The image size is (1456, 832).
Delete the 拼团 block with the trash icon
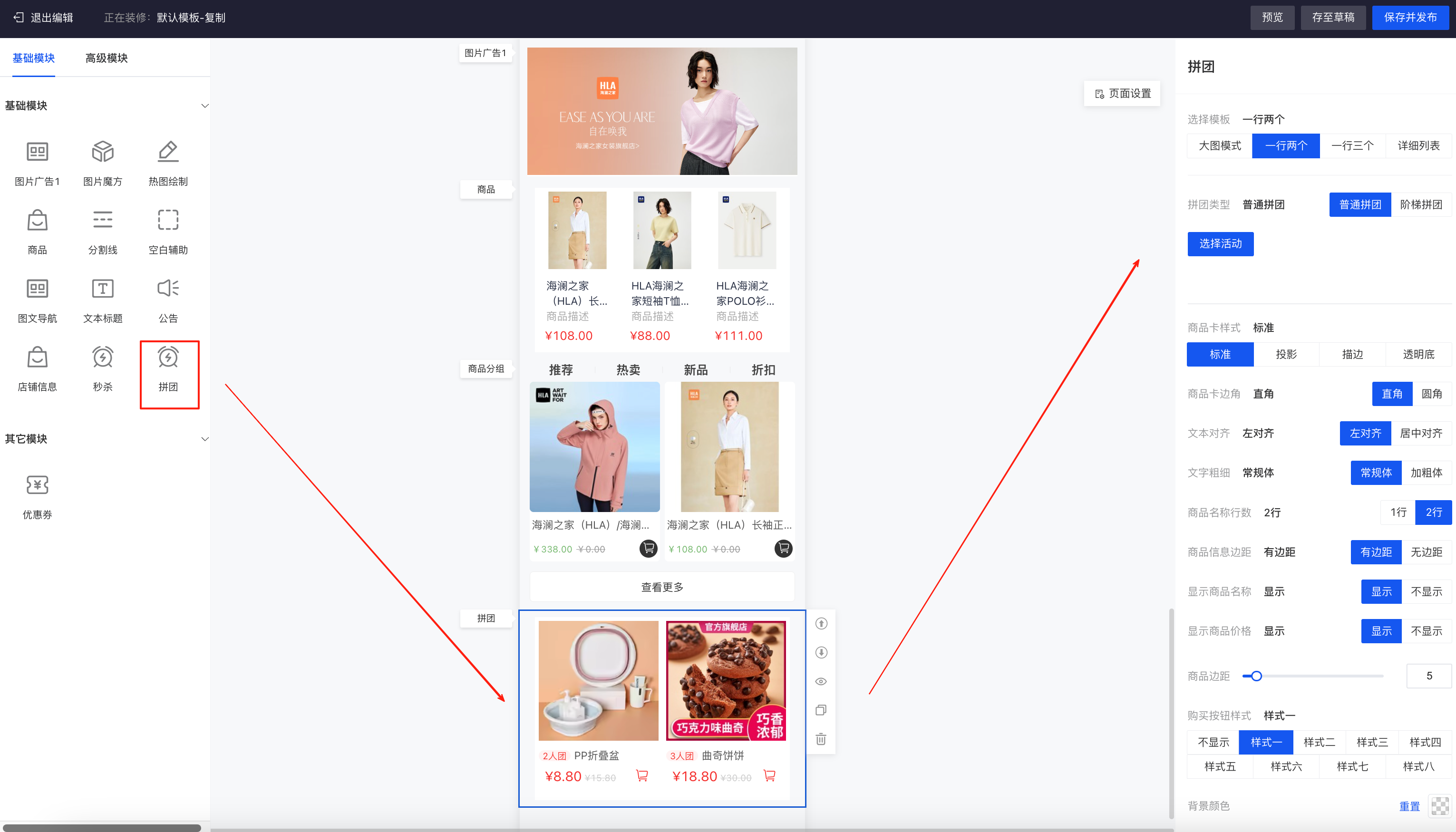click(821, 739)
